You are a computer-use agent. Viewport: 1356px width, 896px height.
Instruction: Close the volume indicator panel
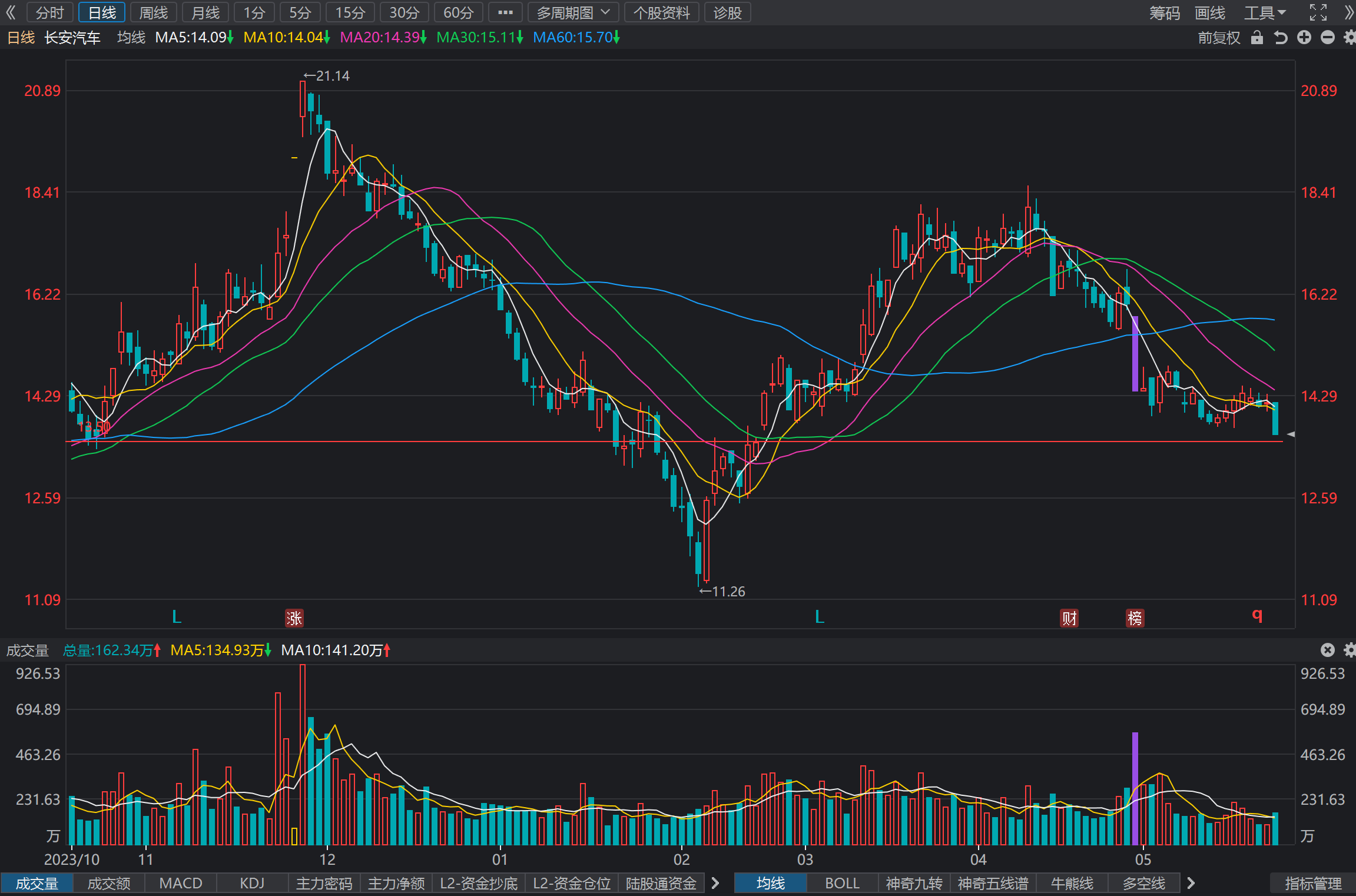1327,650
